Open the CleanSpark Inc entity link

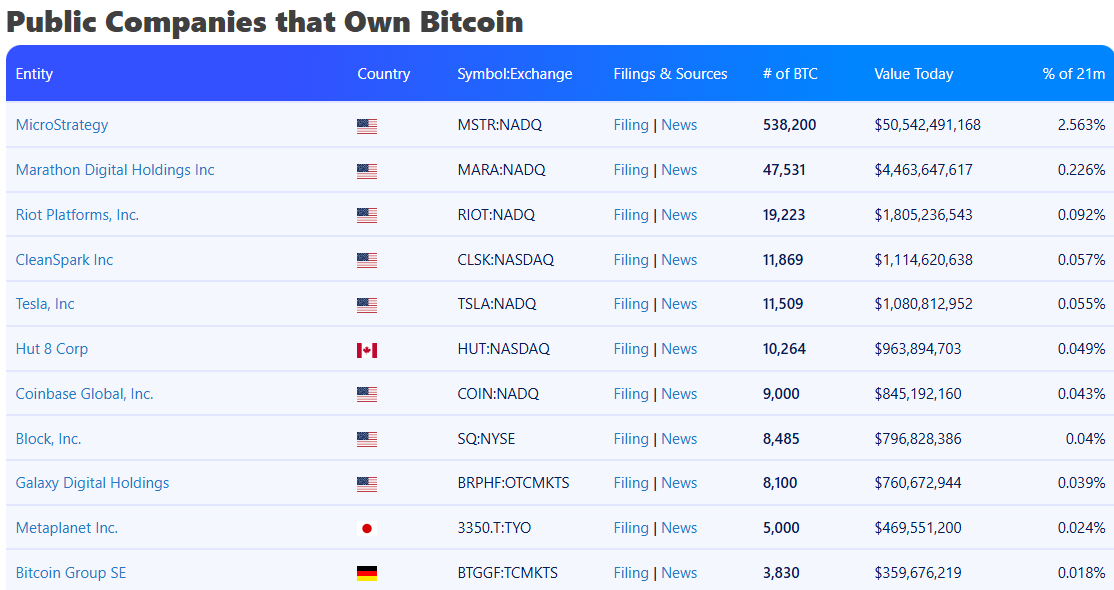point(64,260)
